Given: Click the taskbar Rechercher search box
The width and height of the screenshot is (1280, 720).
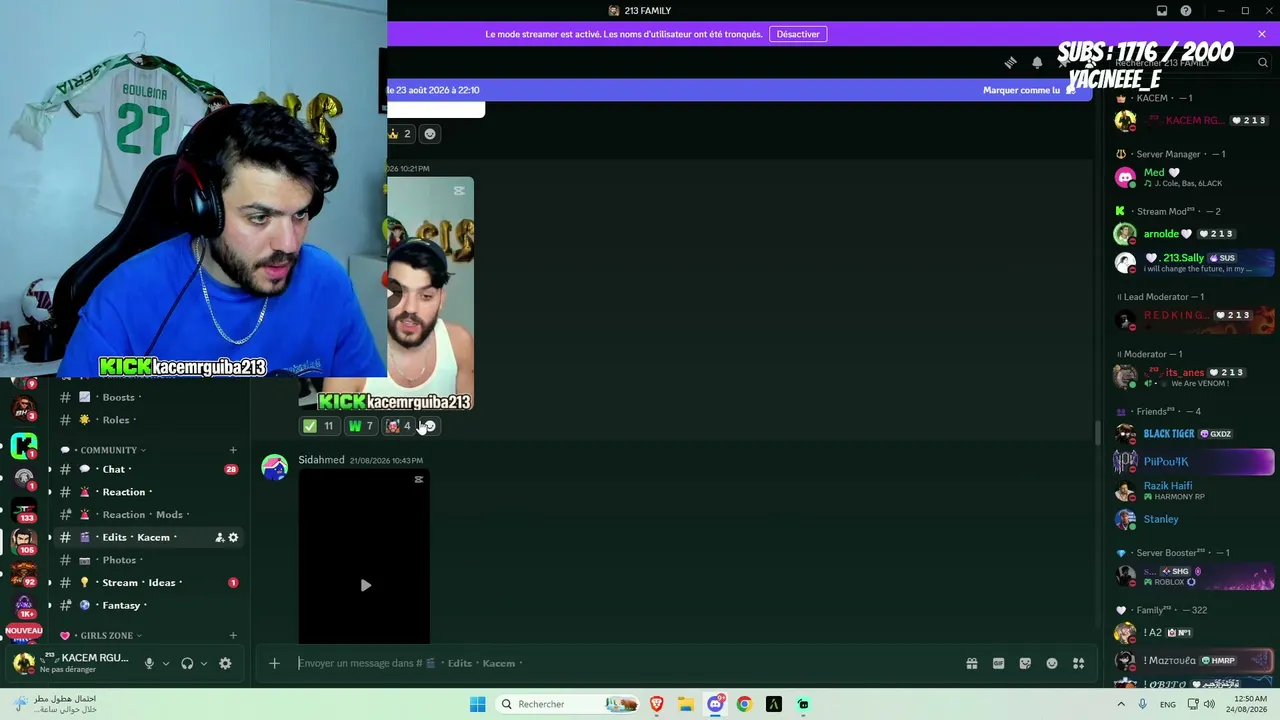Looking at the screenshot, I should pos(568,704).
